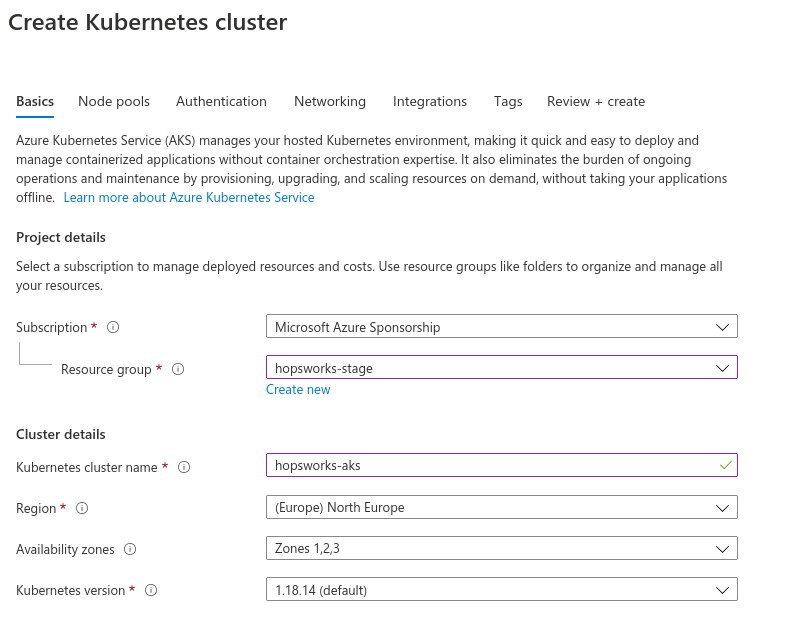
Task: Click into the hopsworks-aks cluster name field
Action: 502,465
